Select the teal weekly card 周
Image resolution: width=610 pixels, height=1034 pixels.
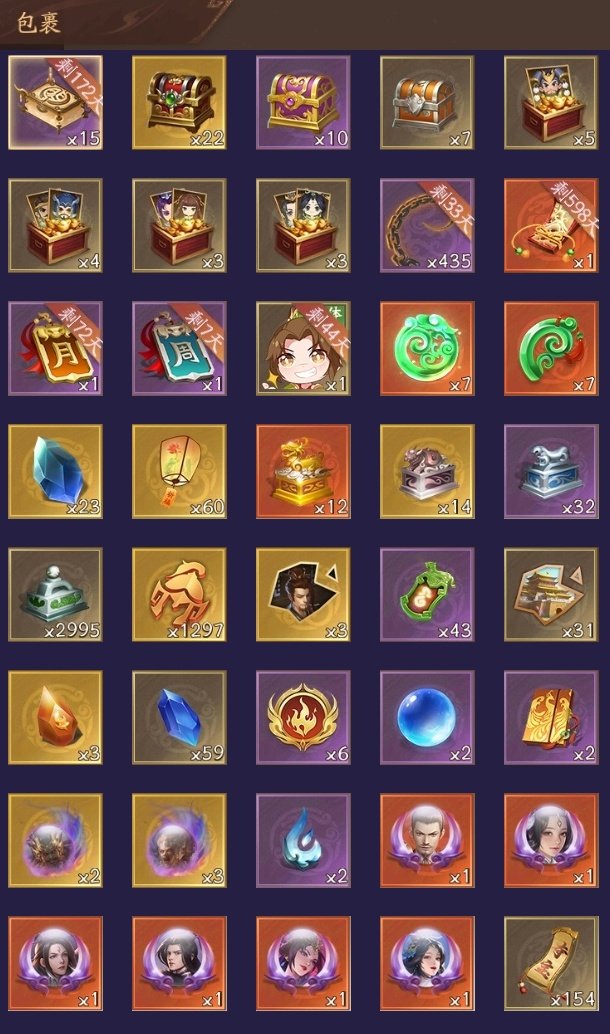(179, 348)
